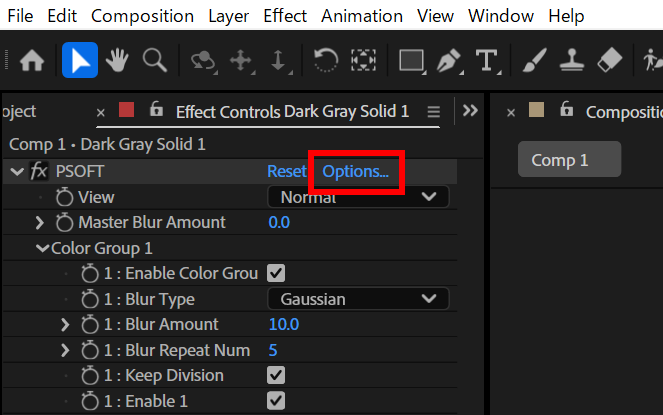The width and height of the screenshot is (663, 415).
Task: Click the 1 : Blur Amount value 10.0
Action: pyautogui.click(x=284, y=324)
